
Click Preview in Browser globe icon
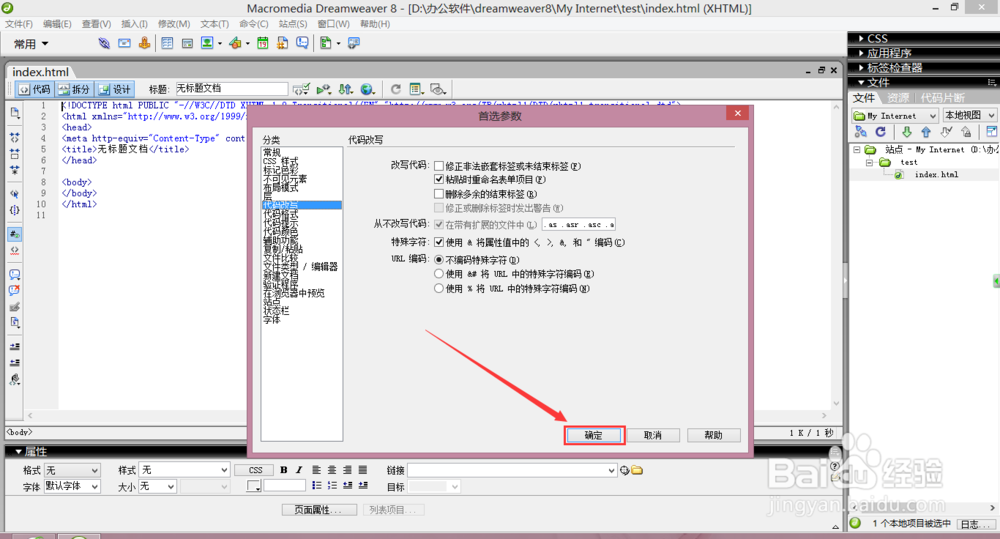point(367,89)
